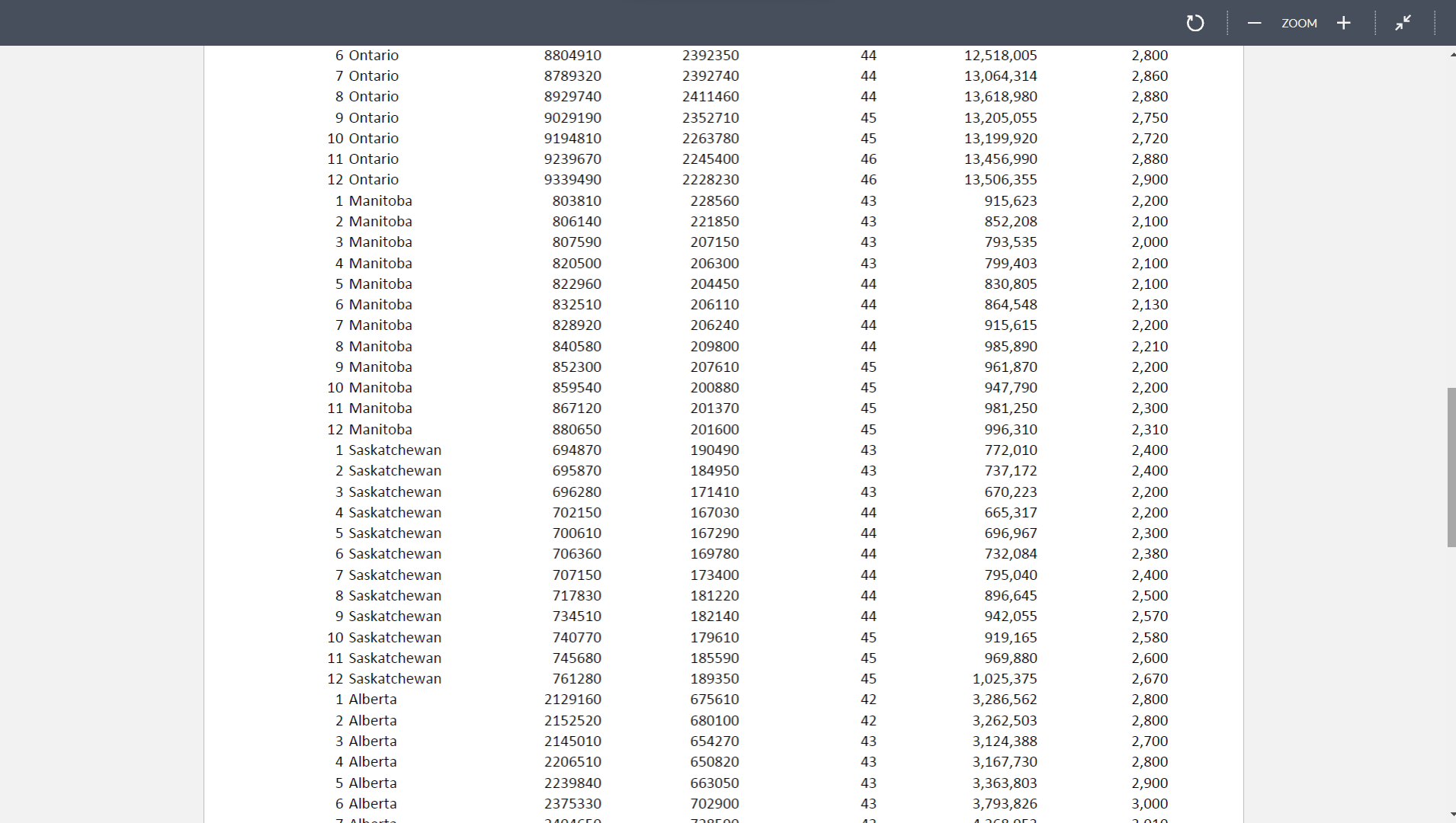Screen dimensions: 1456x823
Task: Click the number 680100
Action: click(x=715, y=721)
